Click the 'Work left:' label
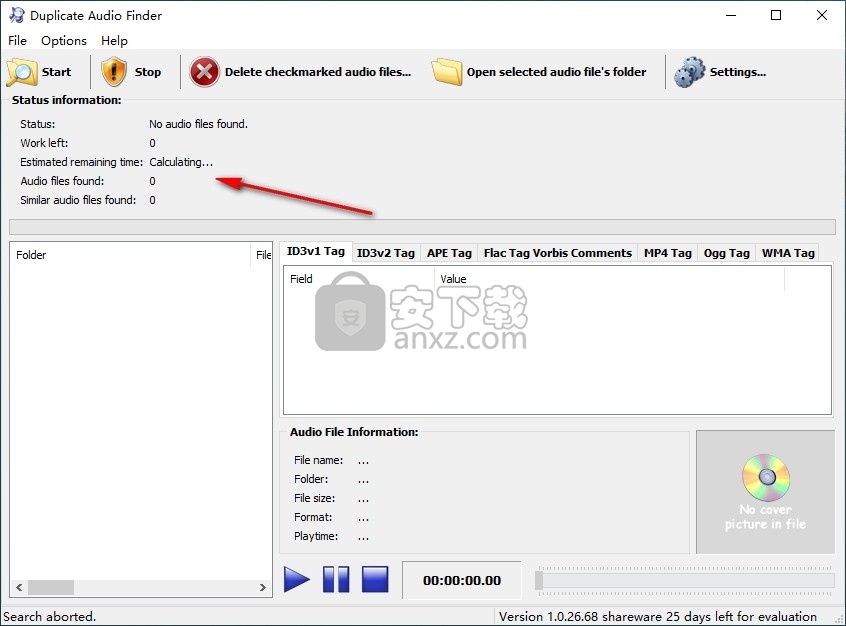 44,143
